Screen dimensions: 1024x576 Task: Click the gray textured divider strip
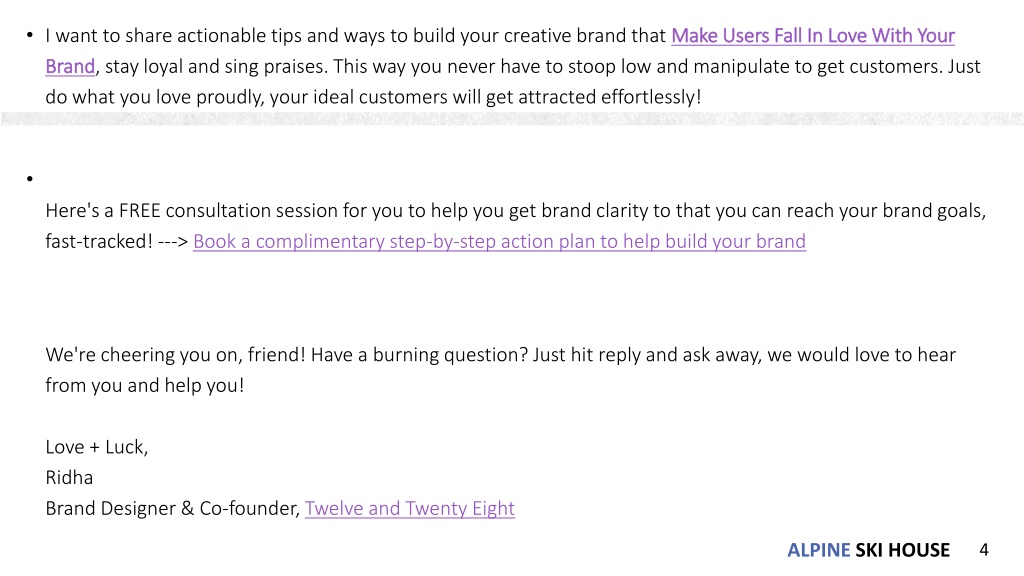click(x=512, y=118)
